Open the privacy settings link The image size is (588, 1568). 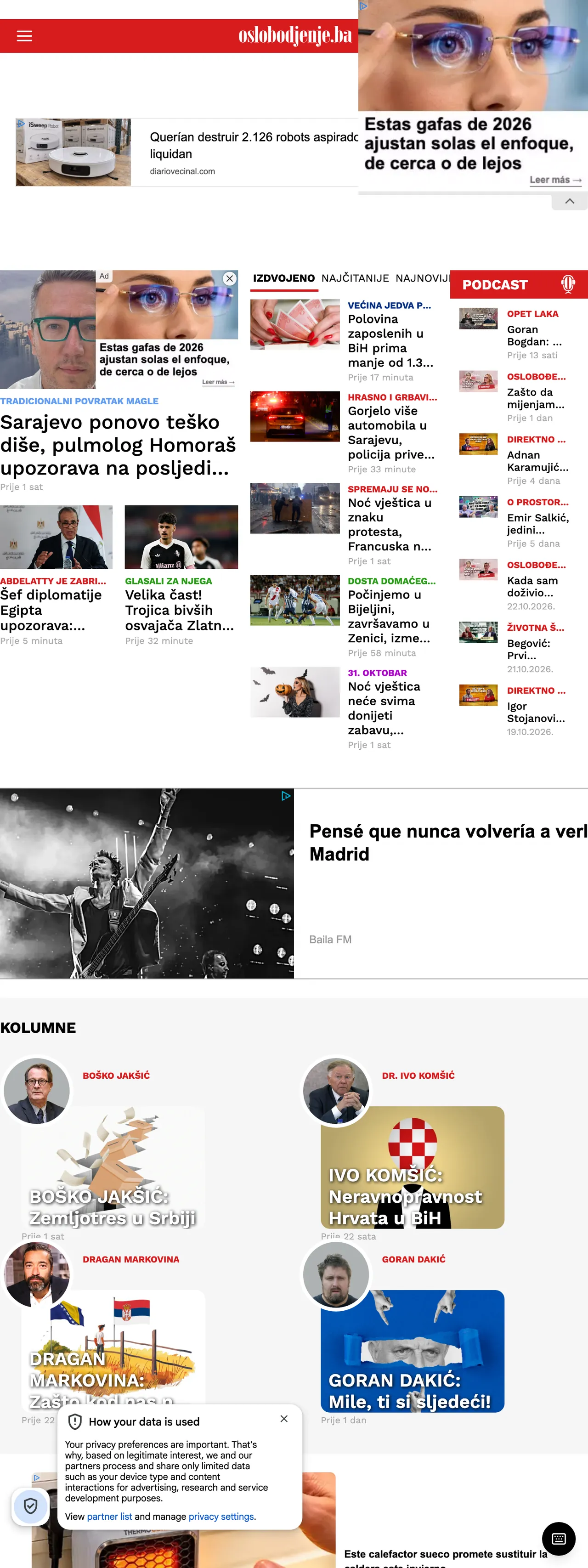point(221,1516)
